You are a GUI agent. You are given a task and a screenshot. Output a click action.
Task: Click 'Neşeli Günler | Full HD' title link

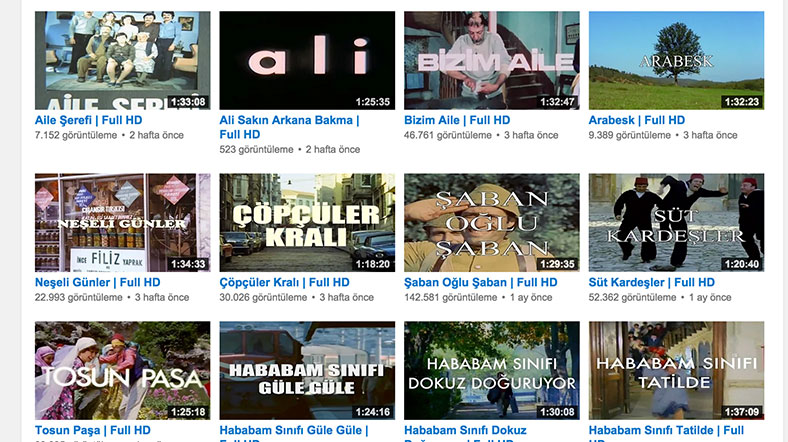pyautogui.click(x=97, y=282)
